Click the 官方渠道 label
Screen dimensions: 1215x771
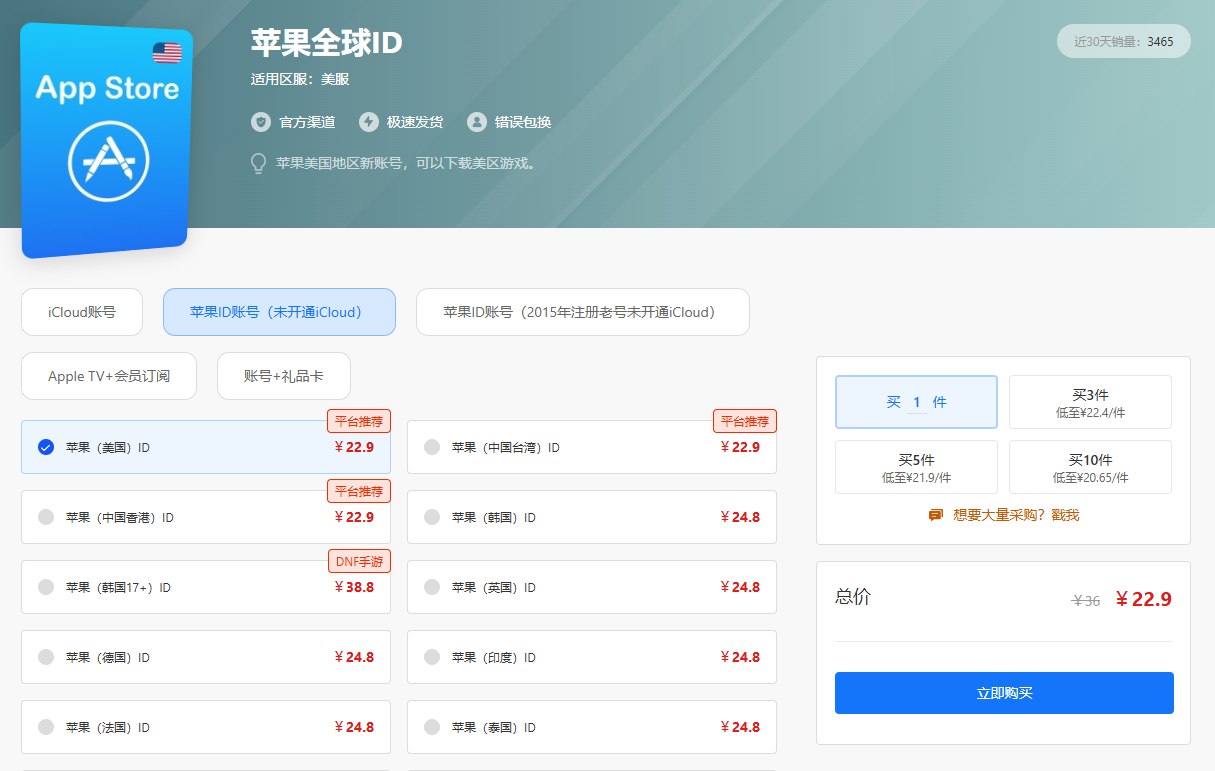coord(307,122)
